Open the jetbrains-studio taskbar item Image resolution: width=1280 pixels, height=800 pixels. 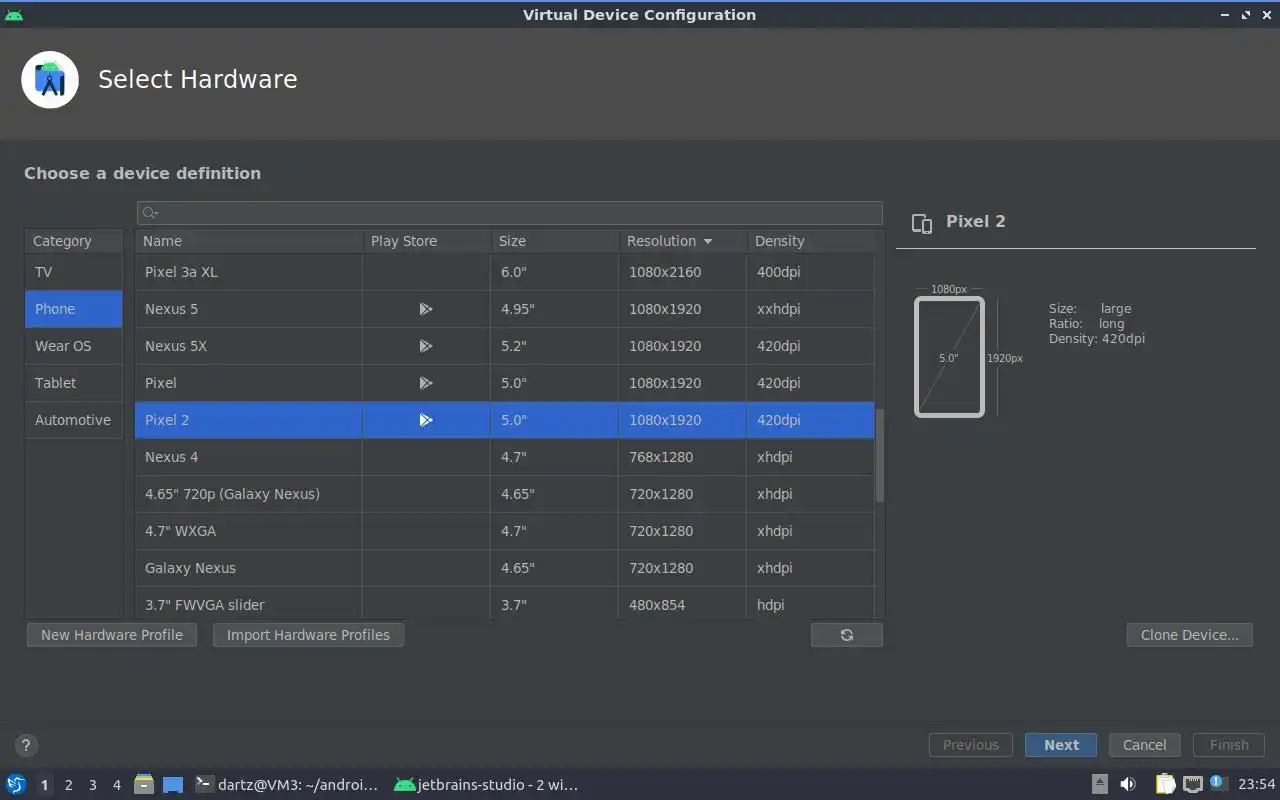[486, 785]
